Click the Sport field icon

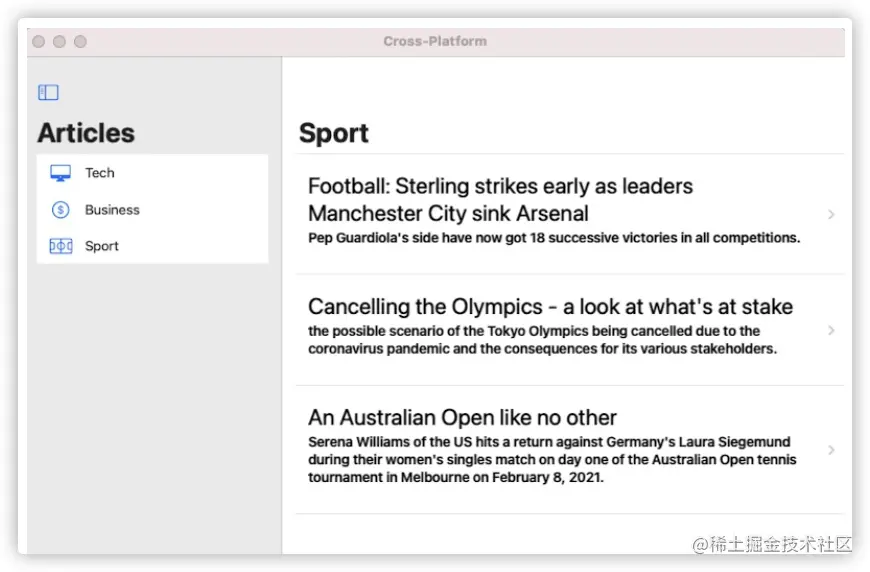(60, 246)
